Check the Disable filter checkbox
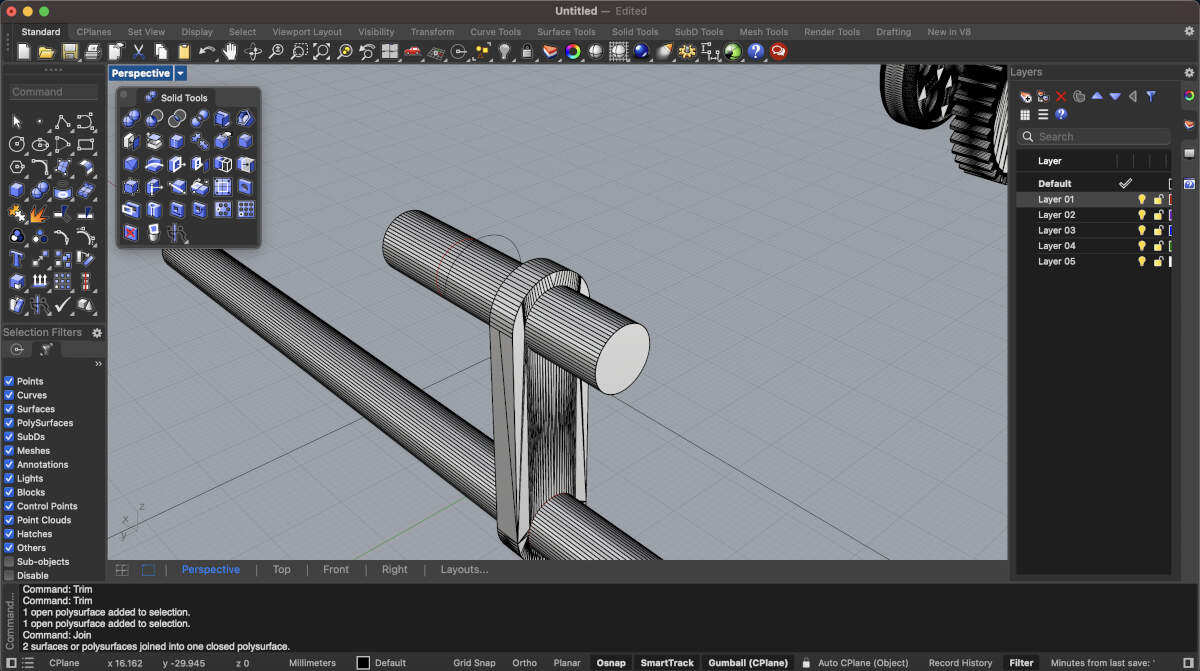This screenshot has height=671, width=1200. click(x=9, y=576)
